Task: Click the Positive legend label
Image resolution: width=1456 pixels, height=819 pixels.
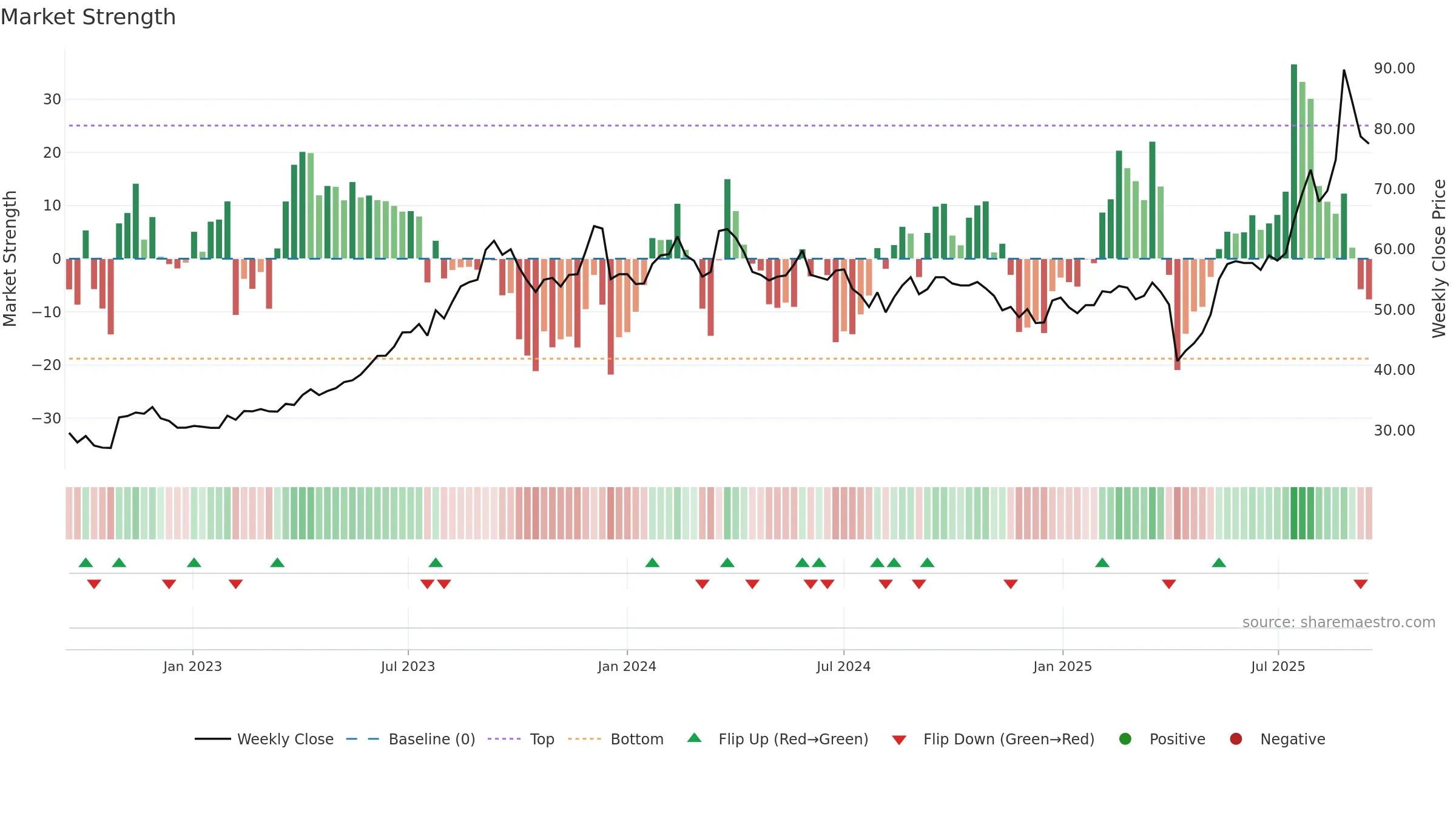Action: point(1178,739)
